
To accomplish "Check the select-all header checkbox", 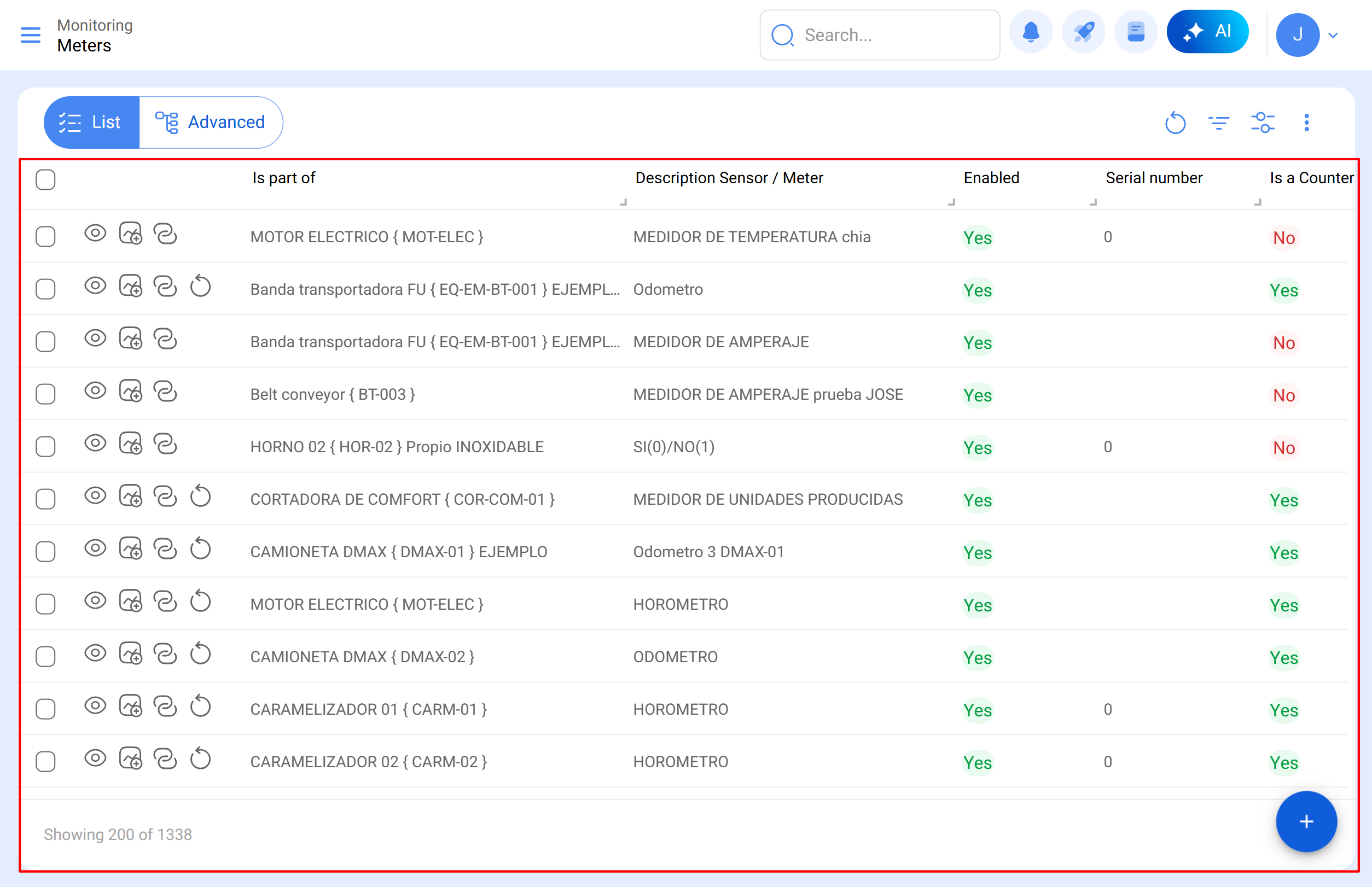I will point(45,180).
